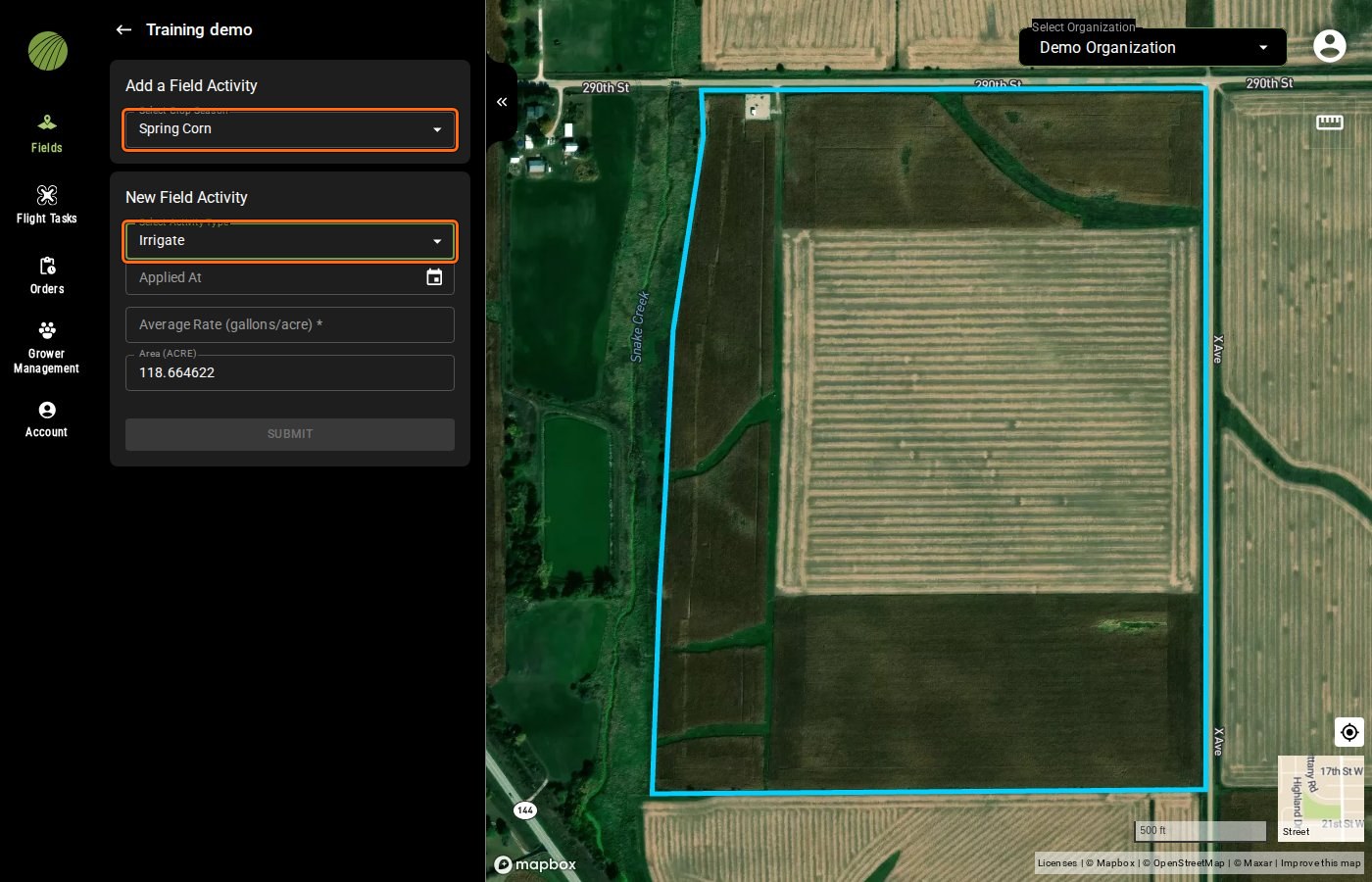The height and width of the screenshot is (882, 1372).
Task: Open the Applied At calendar picker
Action: tap(434, 277)
